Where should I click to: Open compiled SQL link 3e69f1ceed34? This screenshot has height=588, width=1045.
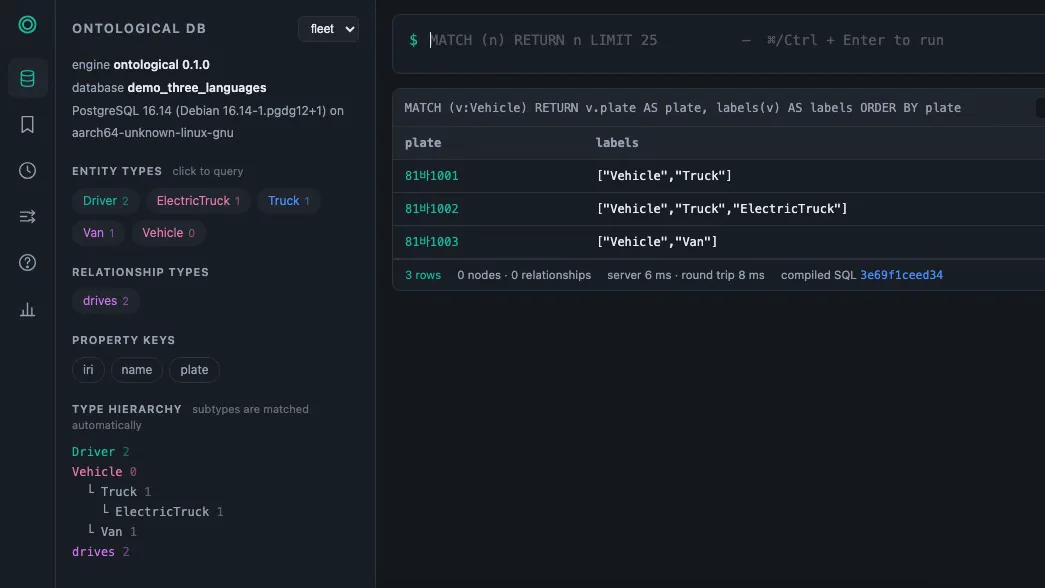click(901, 275)
